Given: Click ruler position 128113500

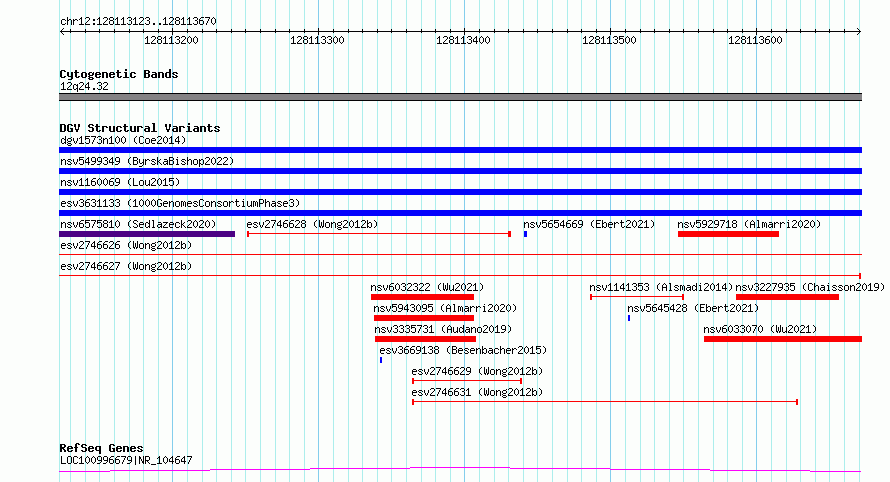Looking at the screenshot, I should pos(609,40).
